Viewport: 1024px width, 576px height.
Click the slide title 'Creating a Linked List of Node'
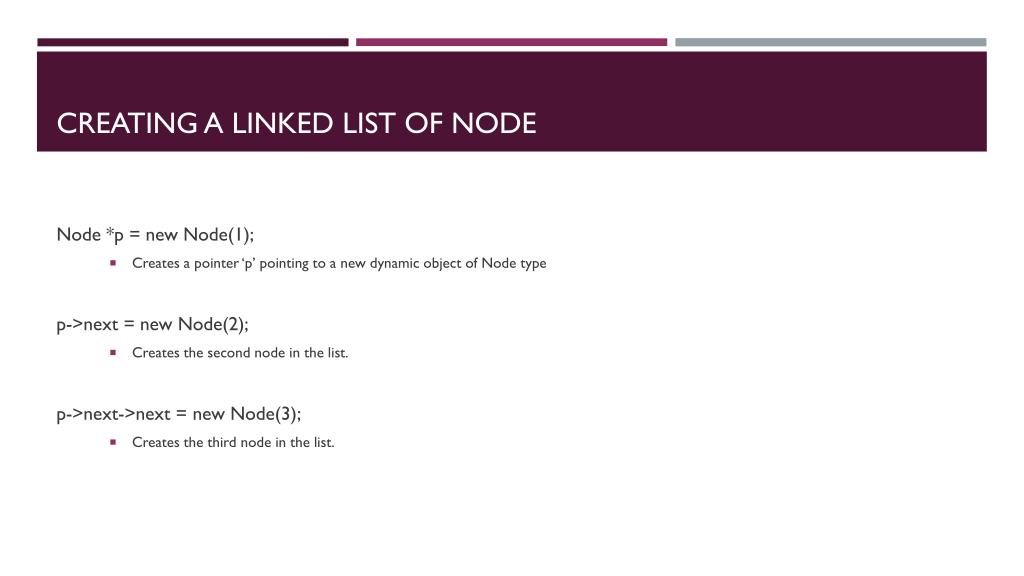[x=296, y=123]
